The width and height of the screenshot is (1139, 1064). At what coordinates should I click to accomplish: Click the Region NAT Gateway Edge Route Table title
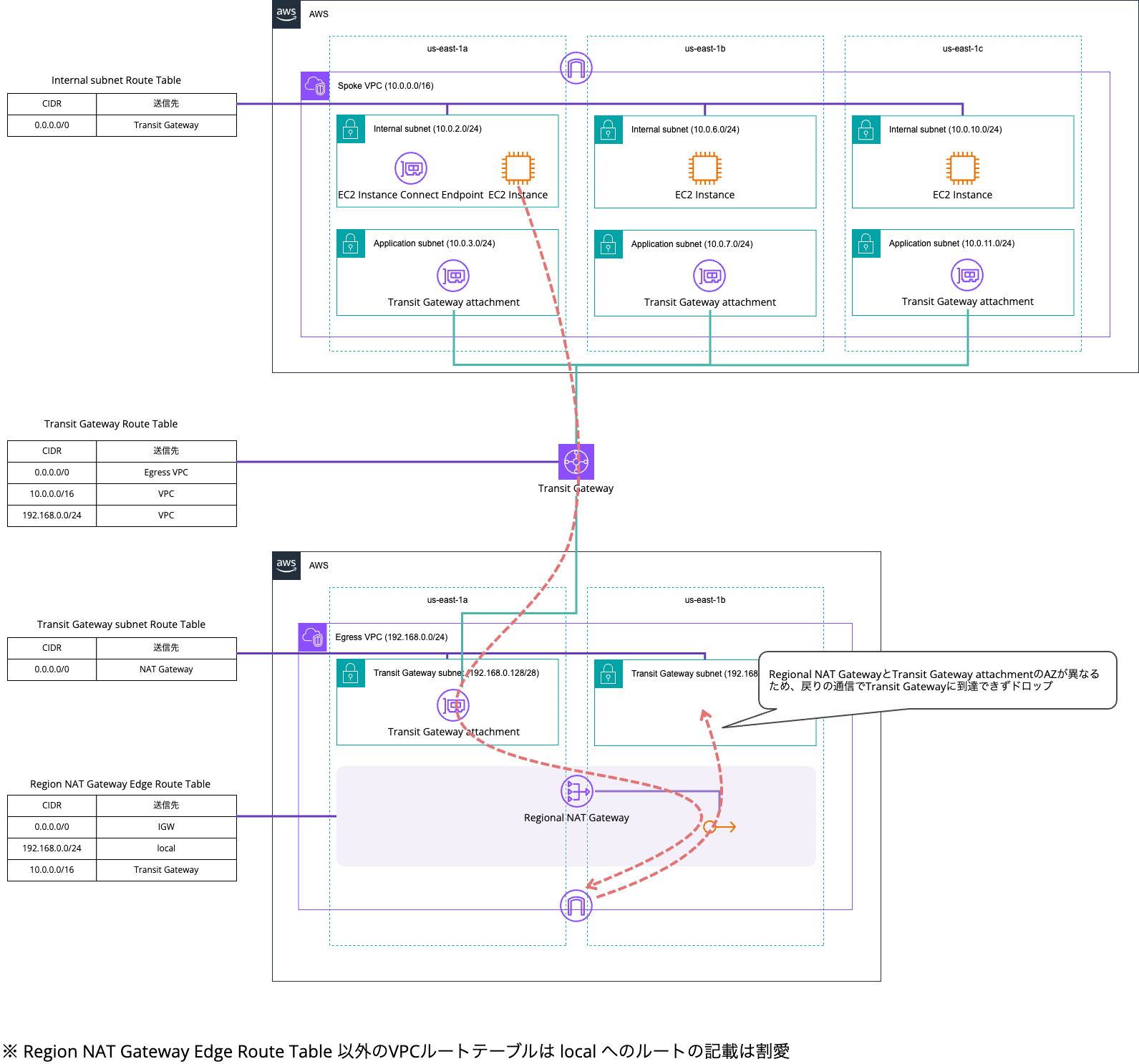click(x=120, y=784)
